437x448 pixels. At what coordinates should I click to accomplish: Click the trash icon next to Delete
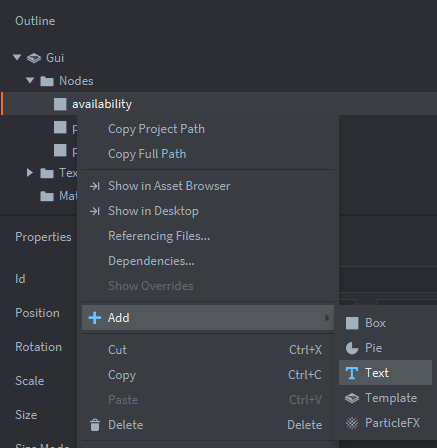click(95, 425)
